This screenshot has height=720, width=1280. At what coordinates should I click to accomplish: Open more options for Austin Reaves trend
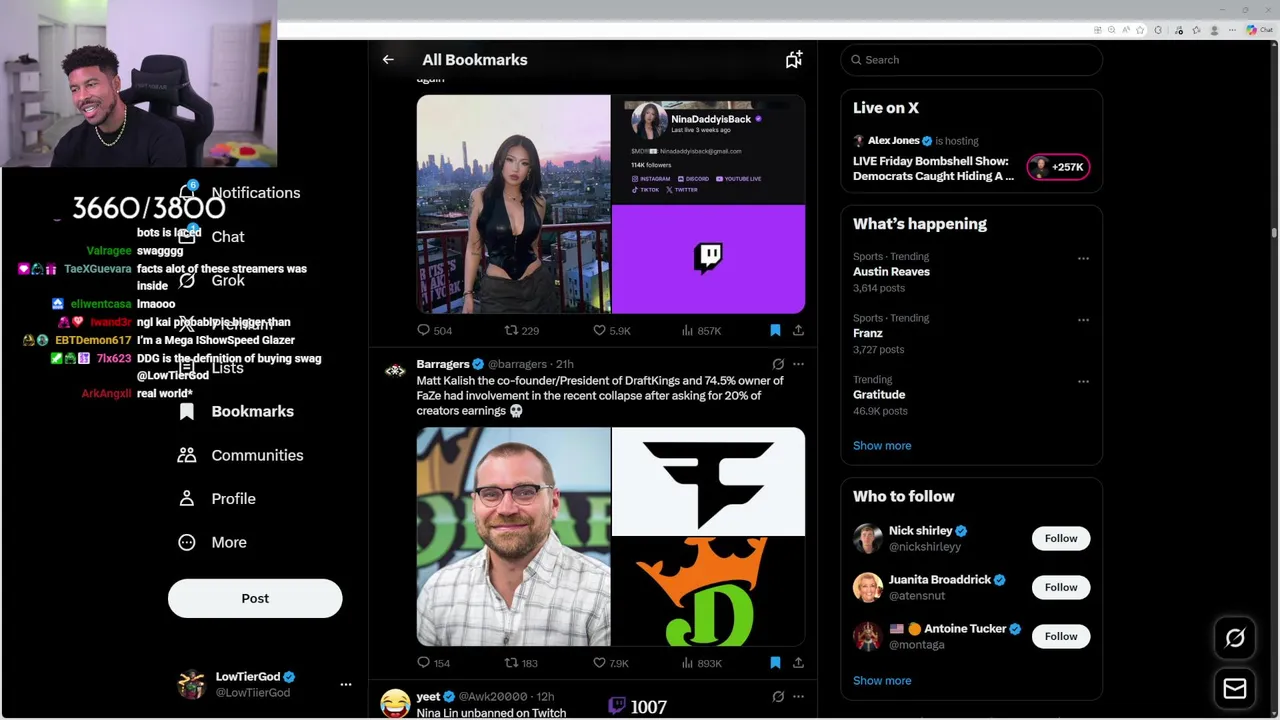(x=1083, y=258)
